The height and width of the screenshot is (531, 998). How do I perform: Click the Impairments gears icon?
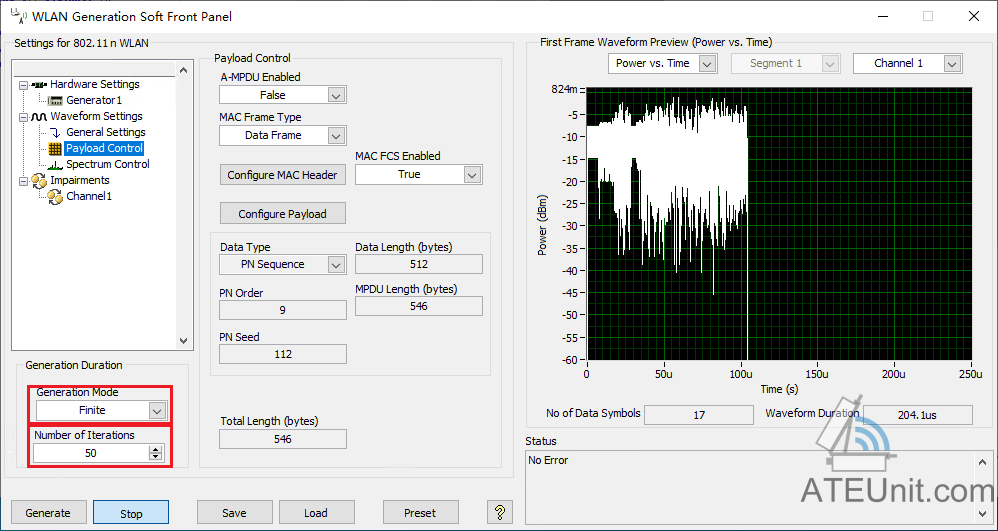point(39,180)
